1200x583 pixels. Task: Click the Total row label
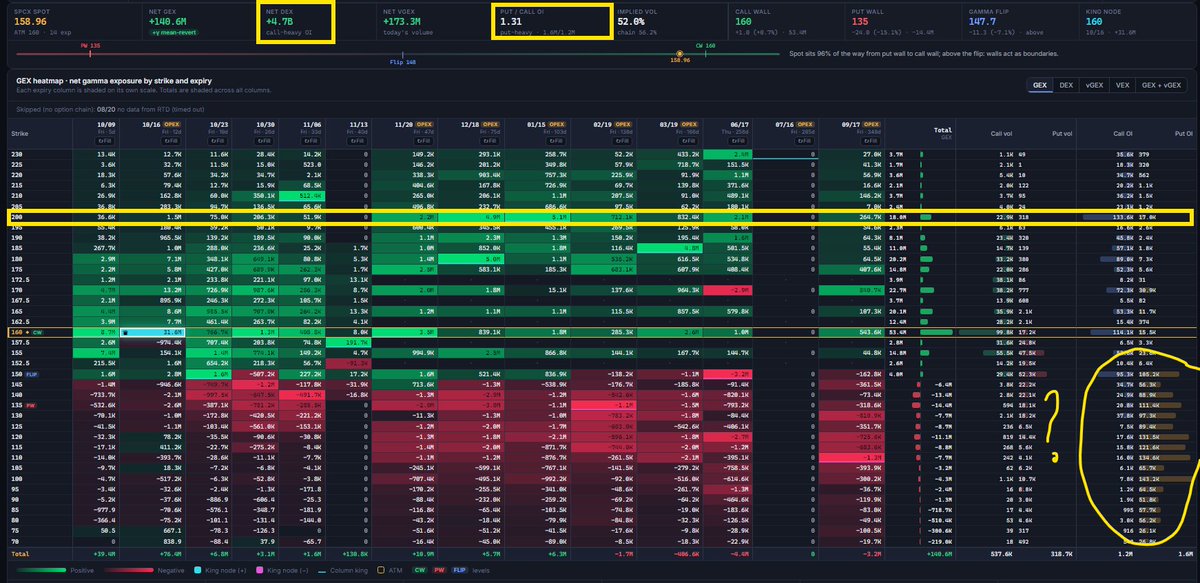19,552
